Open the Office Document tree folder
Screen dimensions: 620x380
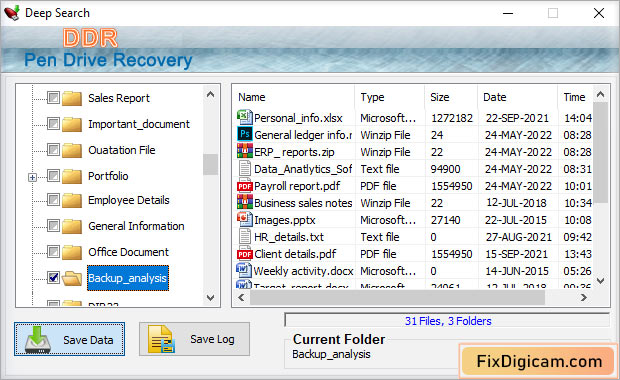coord(128,252)
